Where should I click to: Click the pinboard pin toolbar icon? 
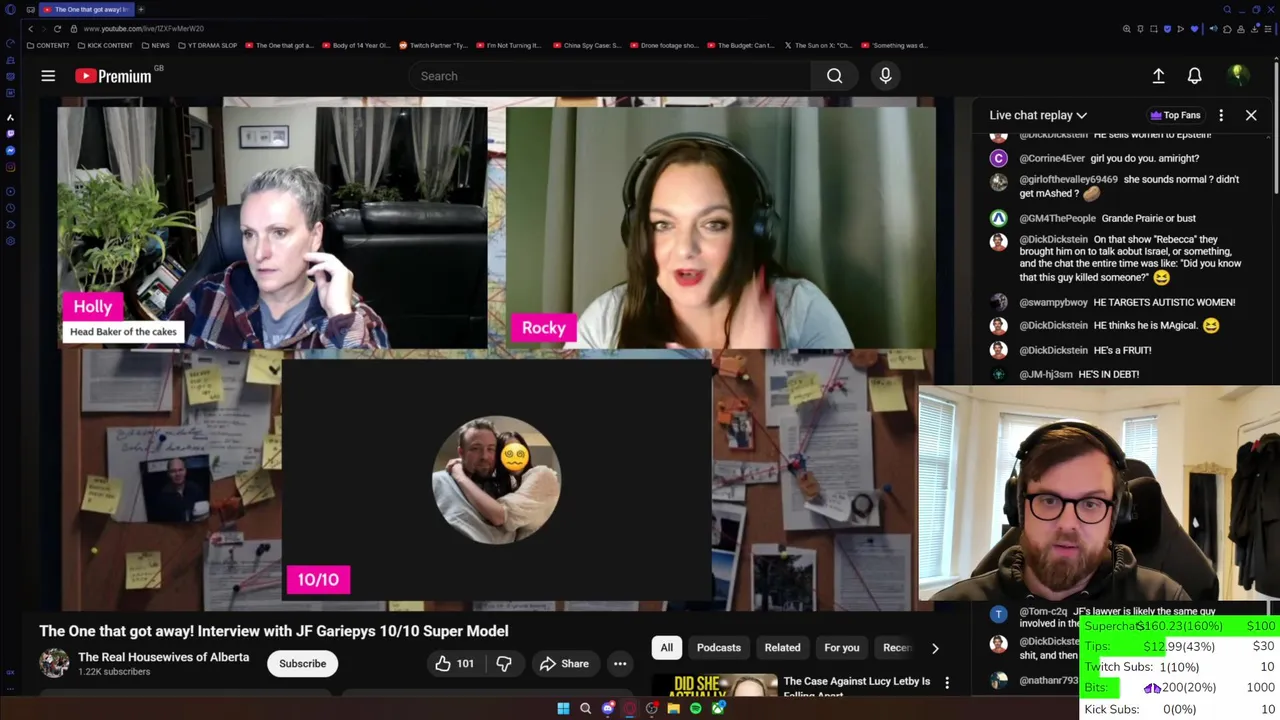(x=1140, y=29)
